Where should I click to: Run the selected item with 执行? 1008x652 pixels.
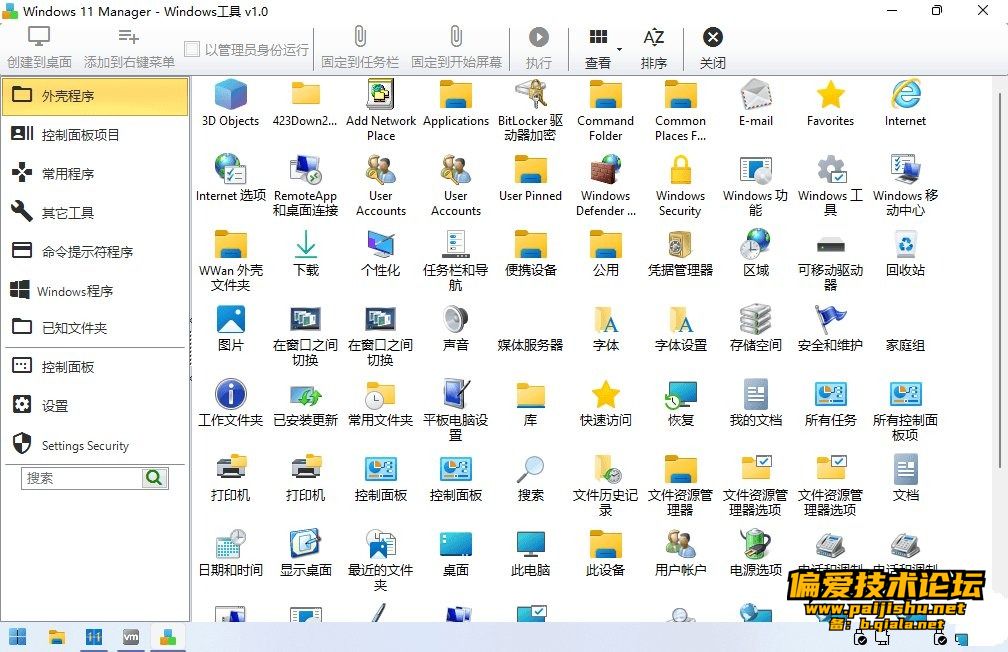(x=539, y=48)
